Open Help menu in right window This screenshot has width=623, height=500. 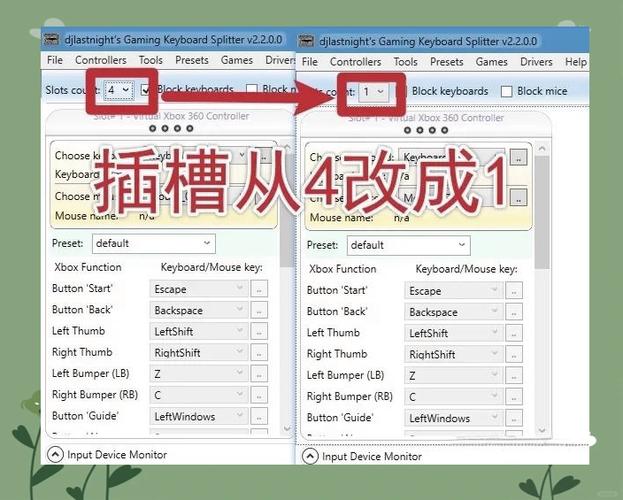[576, 62]
